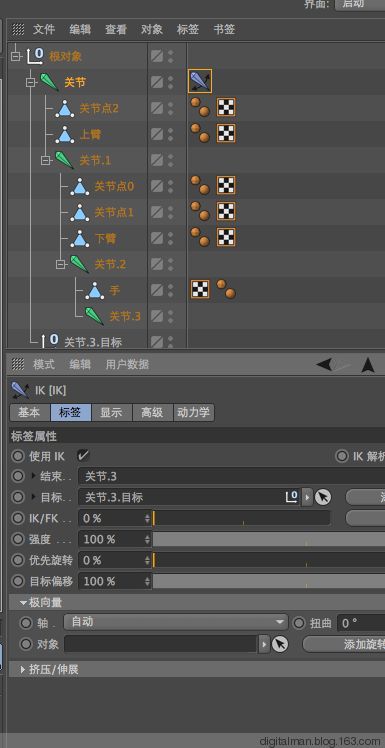Select the sphere tag icon on 关节点0
Screen dimensions: 385x748
[x=200, y=185]
